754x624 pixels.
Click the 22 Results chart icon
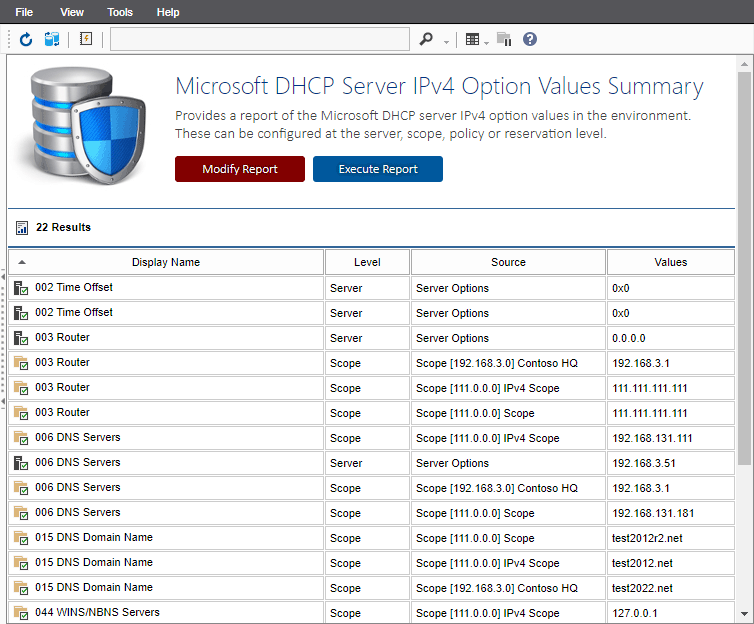click(22, 227)
